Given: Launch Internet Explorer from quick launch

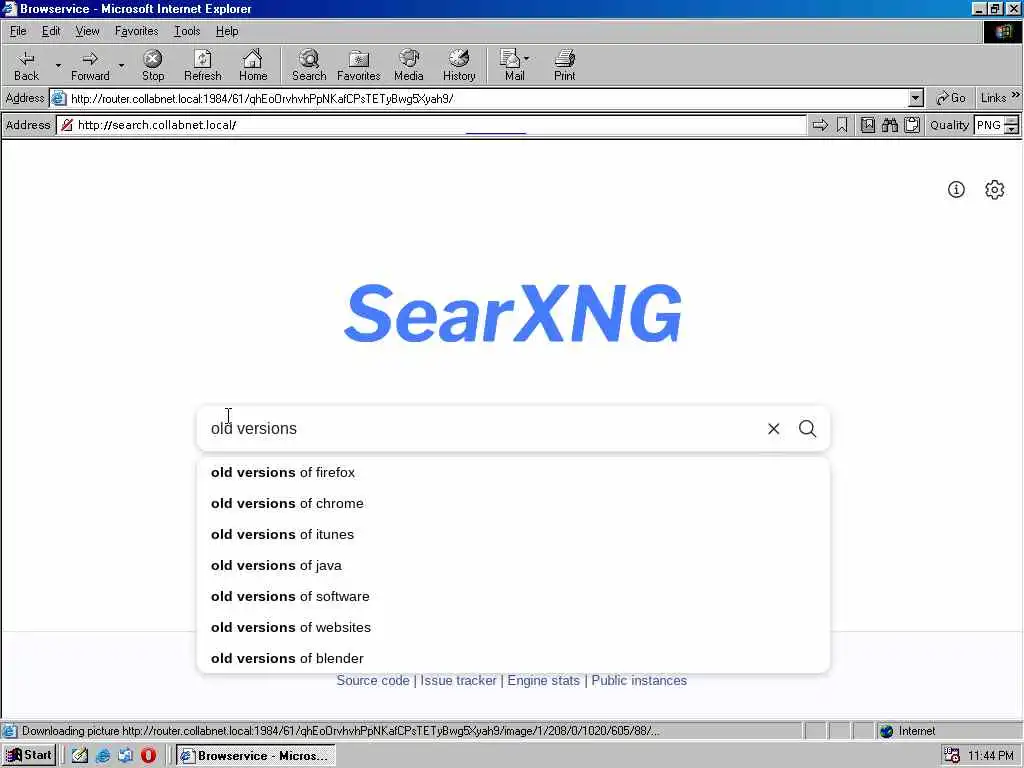Looking at the screenshot, I should [x=103, y=755].
